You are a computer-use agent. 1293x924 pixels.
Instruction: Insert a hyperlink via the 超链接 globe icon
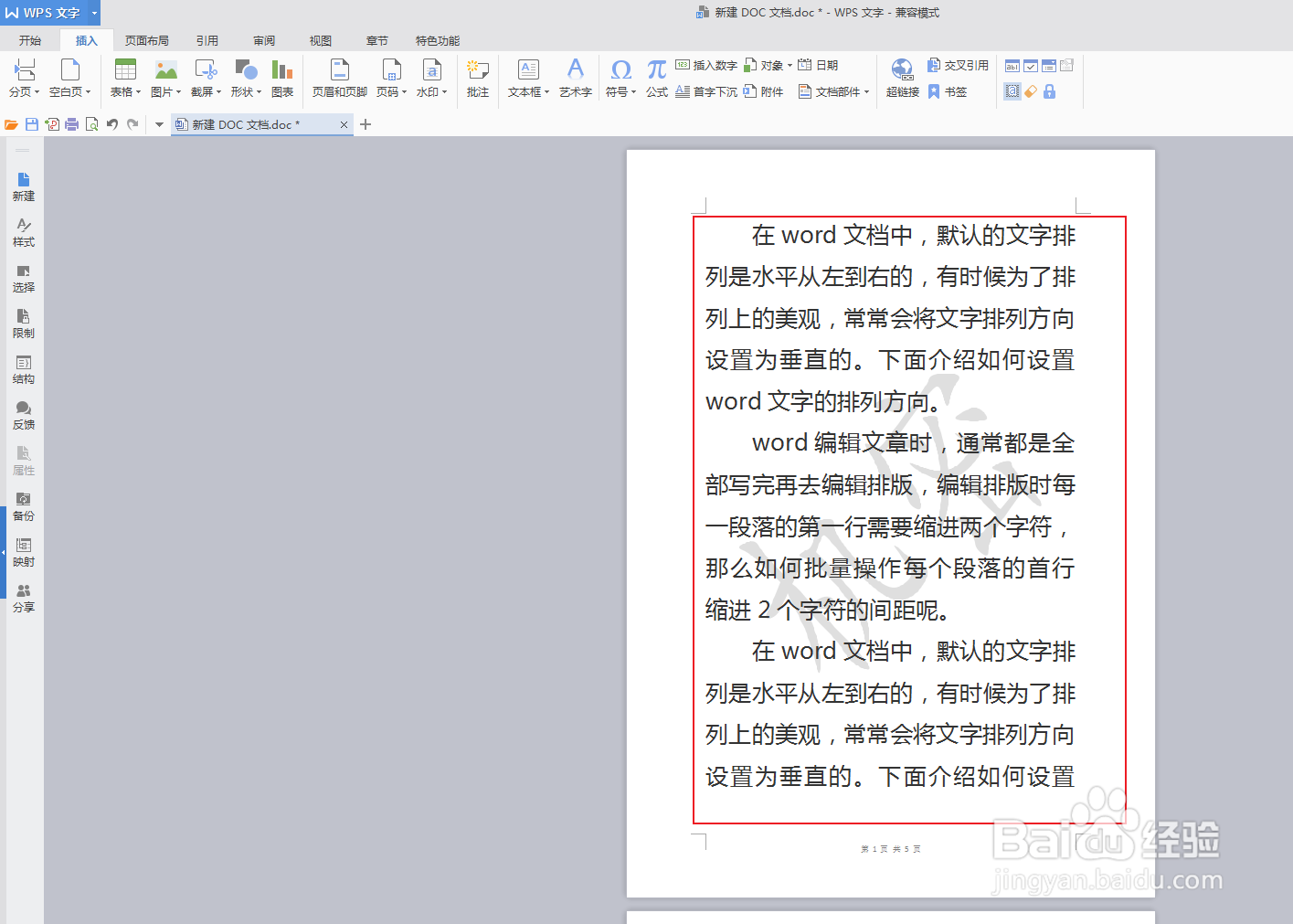[x=901, y=78]
